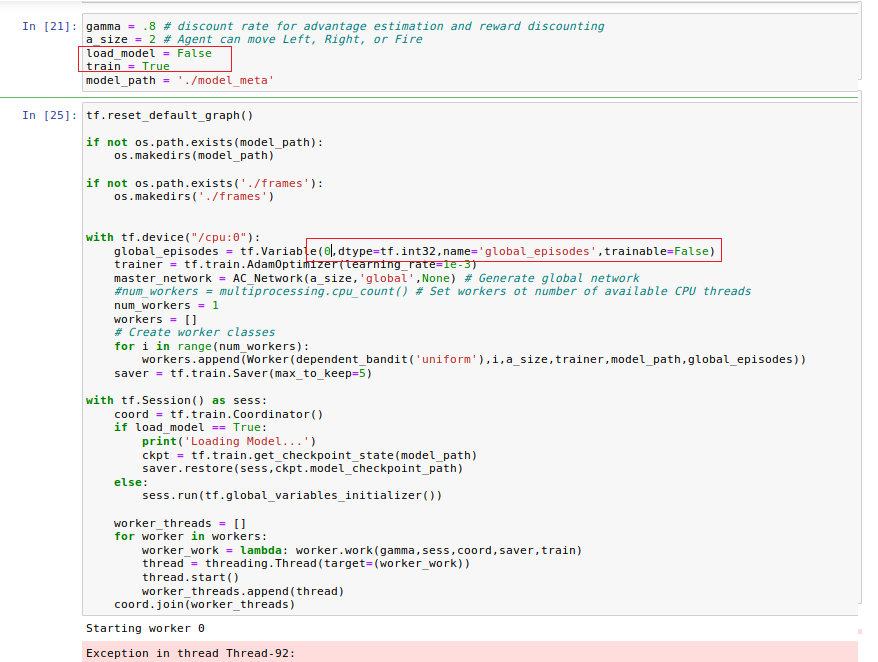The height and width of the screenshot is (662, 878).
Task: Click the 'Starting worker 0' output
Action: (x=145, y=628)
